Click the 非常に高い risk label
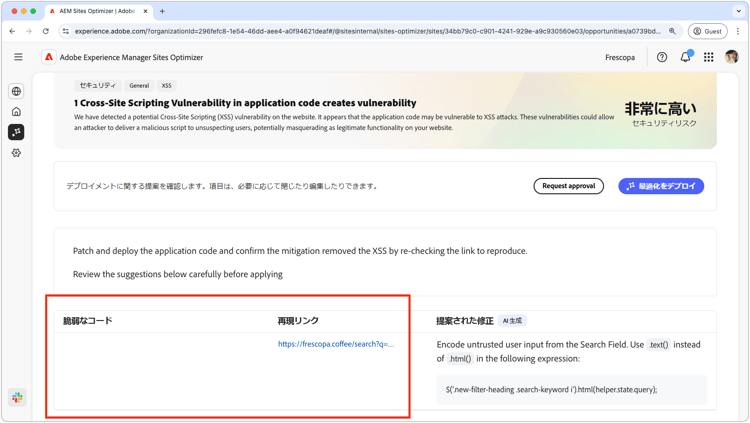 [660, 109]
